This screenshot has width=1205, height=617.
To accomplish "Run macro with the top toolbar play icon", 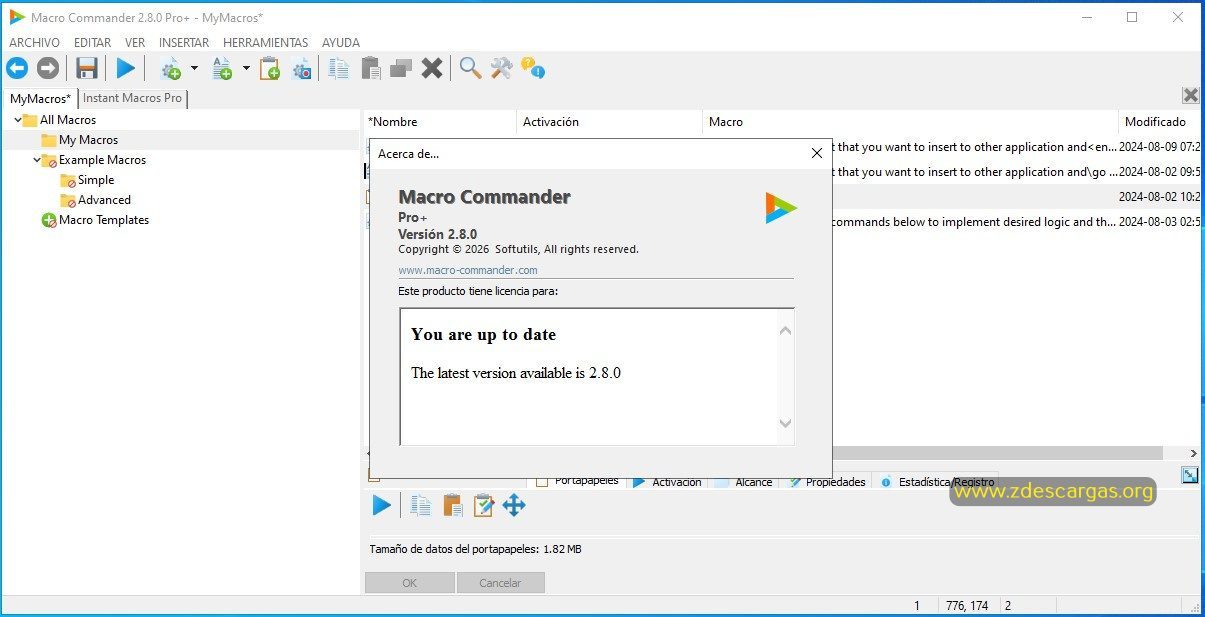I will pos(125,68).
